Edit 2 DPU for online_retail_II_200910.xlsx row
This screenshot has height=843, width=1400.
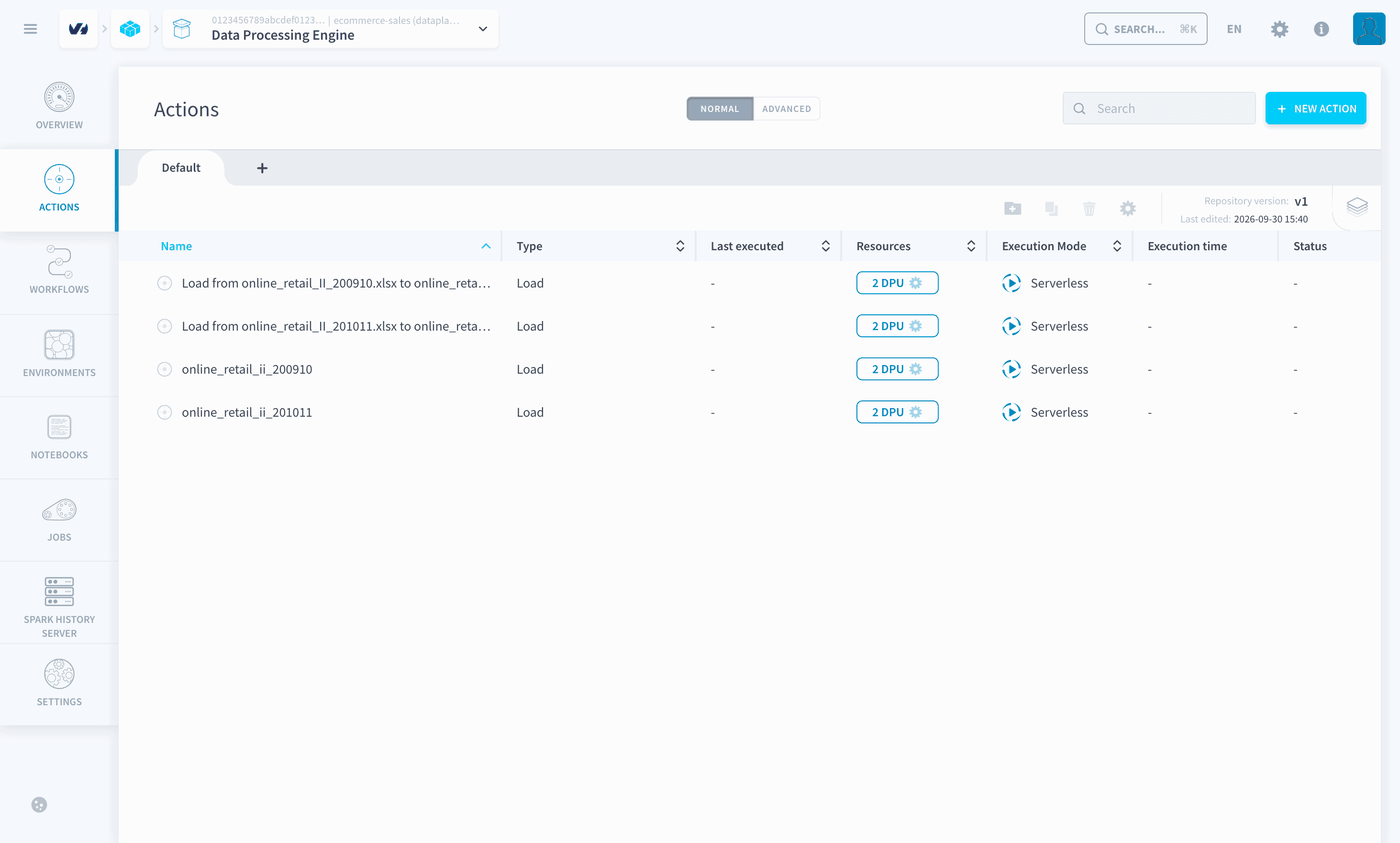point(897,283)
